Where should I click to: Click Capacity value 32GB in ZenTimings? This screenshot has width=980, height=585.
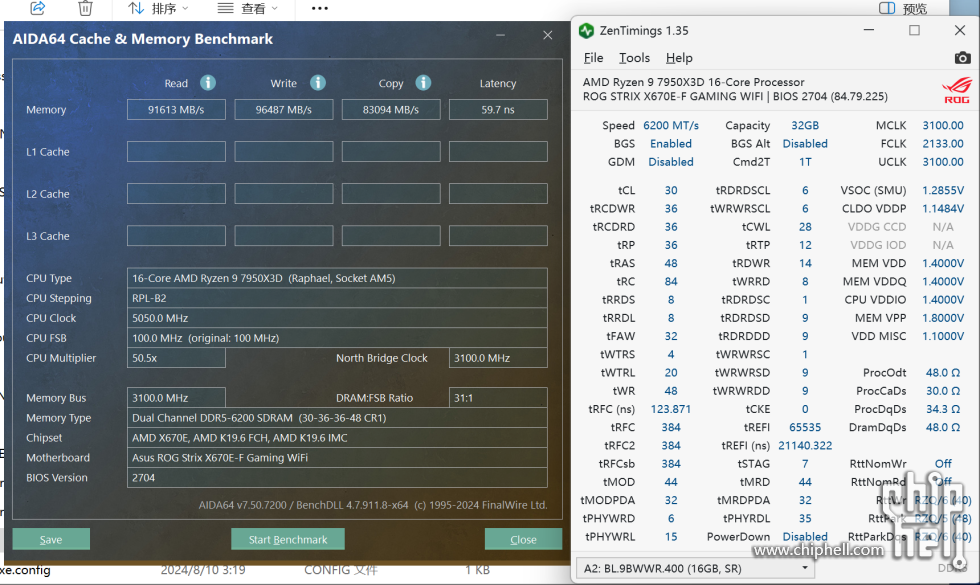[x=805, y=126]
